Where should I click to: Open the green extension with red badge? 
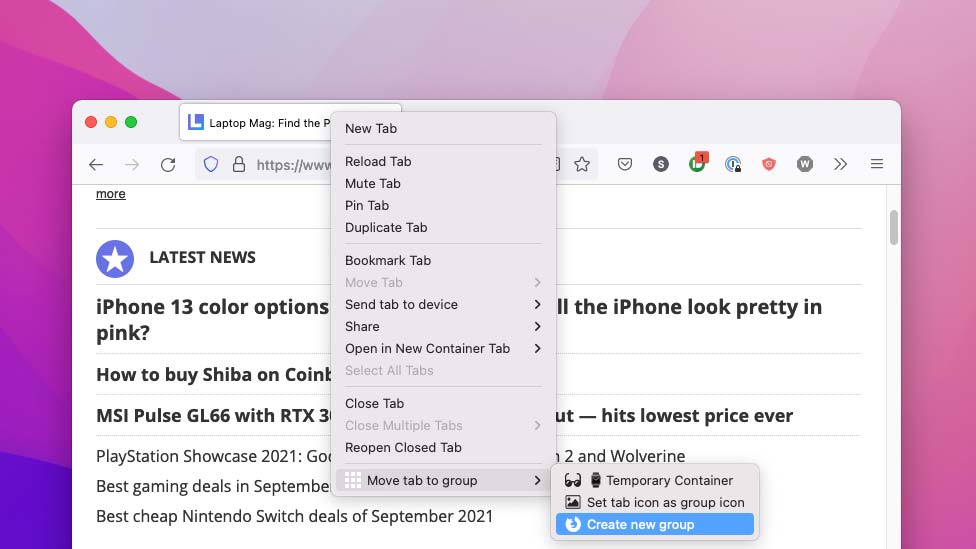[698, 163]
